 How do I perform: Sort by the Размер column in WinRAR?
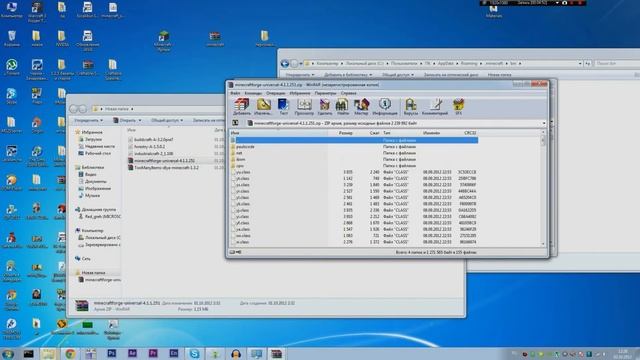(345, 133)
